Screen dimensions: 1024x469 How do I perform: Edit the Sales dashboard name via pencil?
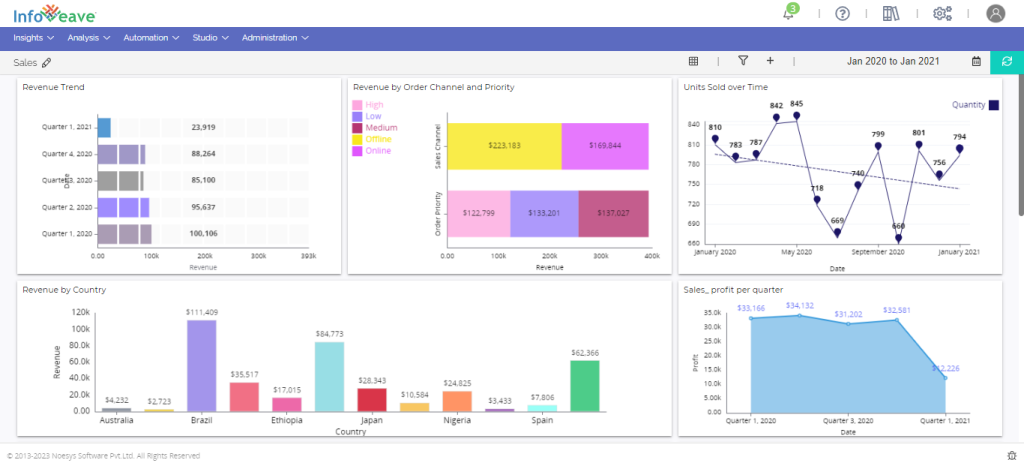click(46, 62)
